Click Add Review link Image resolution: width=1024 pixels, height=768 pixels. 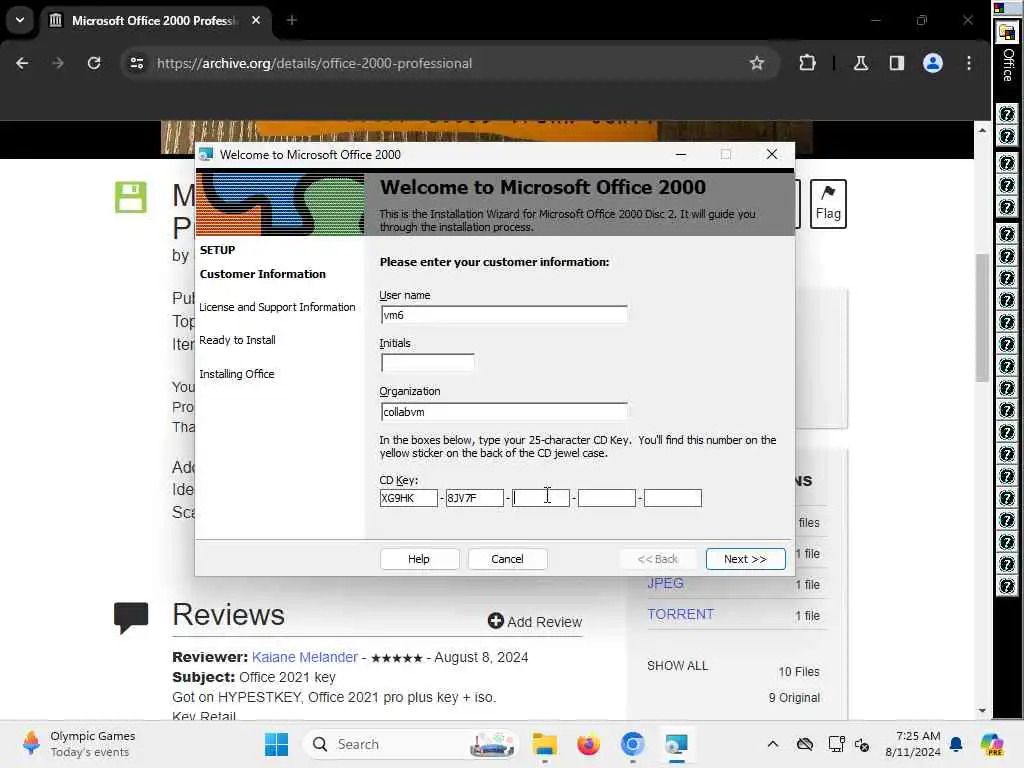tap(535, 622)
